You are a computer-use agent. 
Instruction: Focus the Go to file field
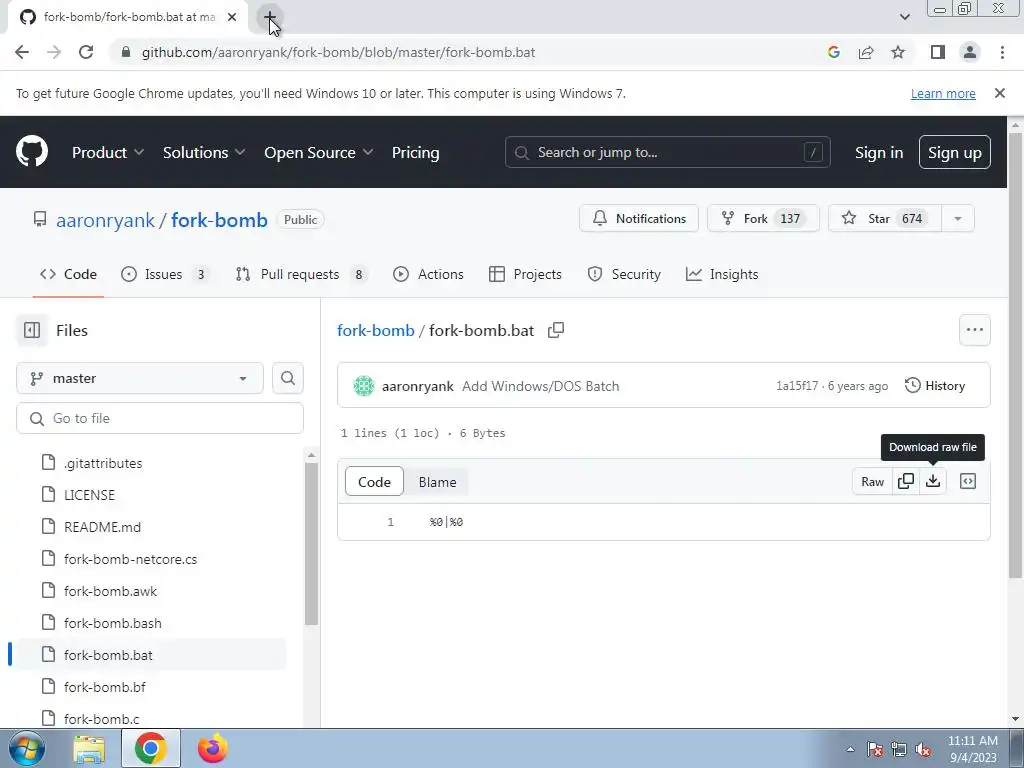(160, 418)
